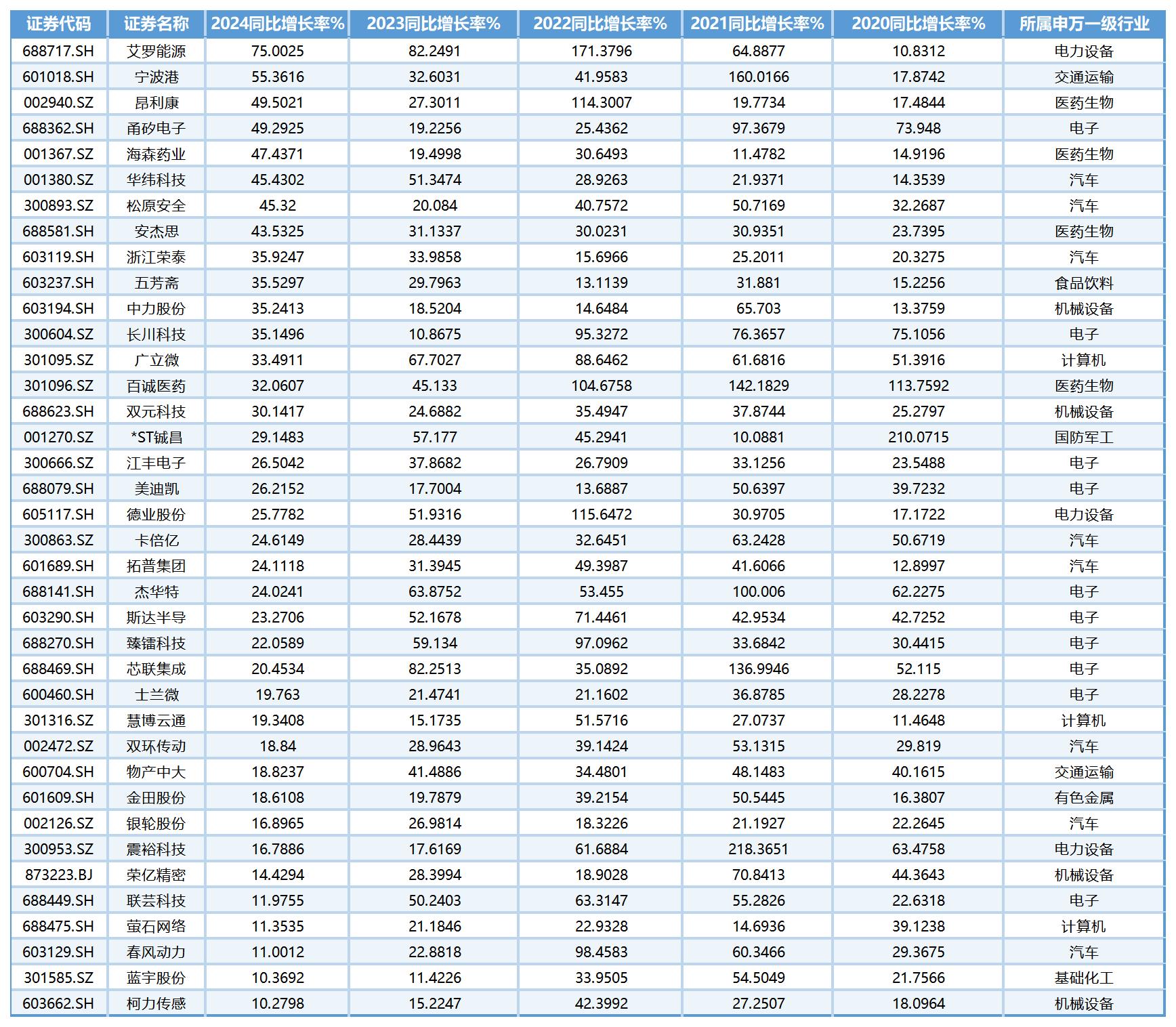Viewport: 1176px width, 1027px height.
Task: Select the 2024同比增长率% column header
Action: pyautogui.click(x=277, y=24)
